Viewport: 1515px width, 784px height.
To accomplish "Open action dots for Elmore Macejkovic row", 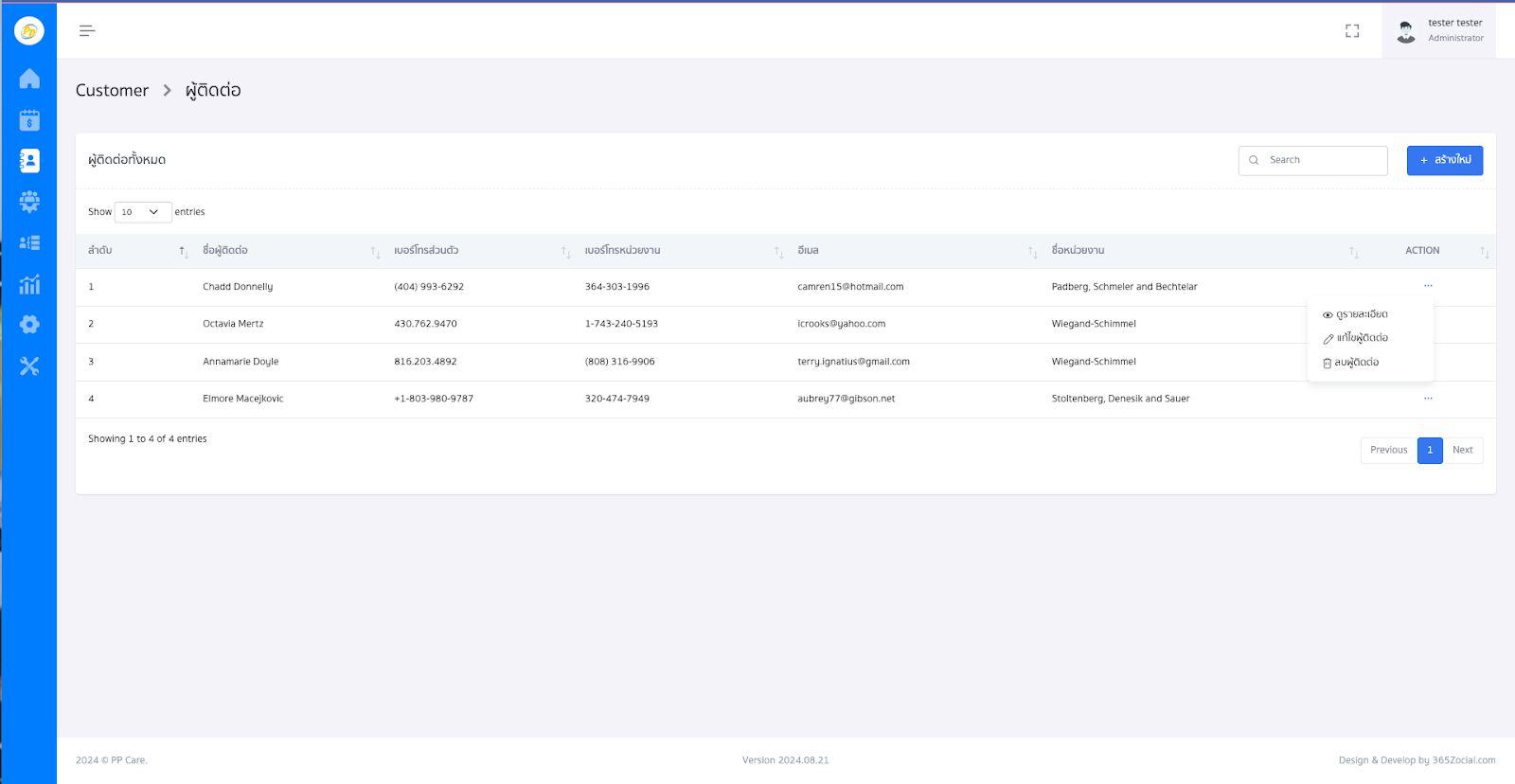I will (1428, 399).
